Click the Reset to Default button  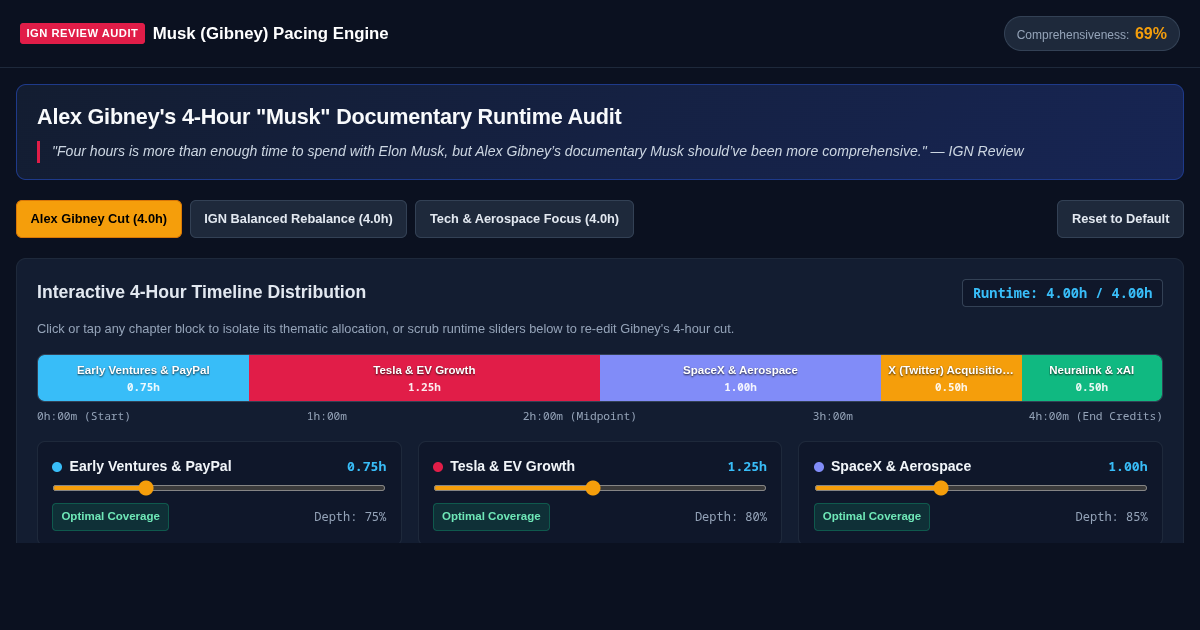[x=1120, y=219]
